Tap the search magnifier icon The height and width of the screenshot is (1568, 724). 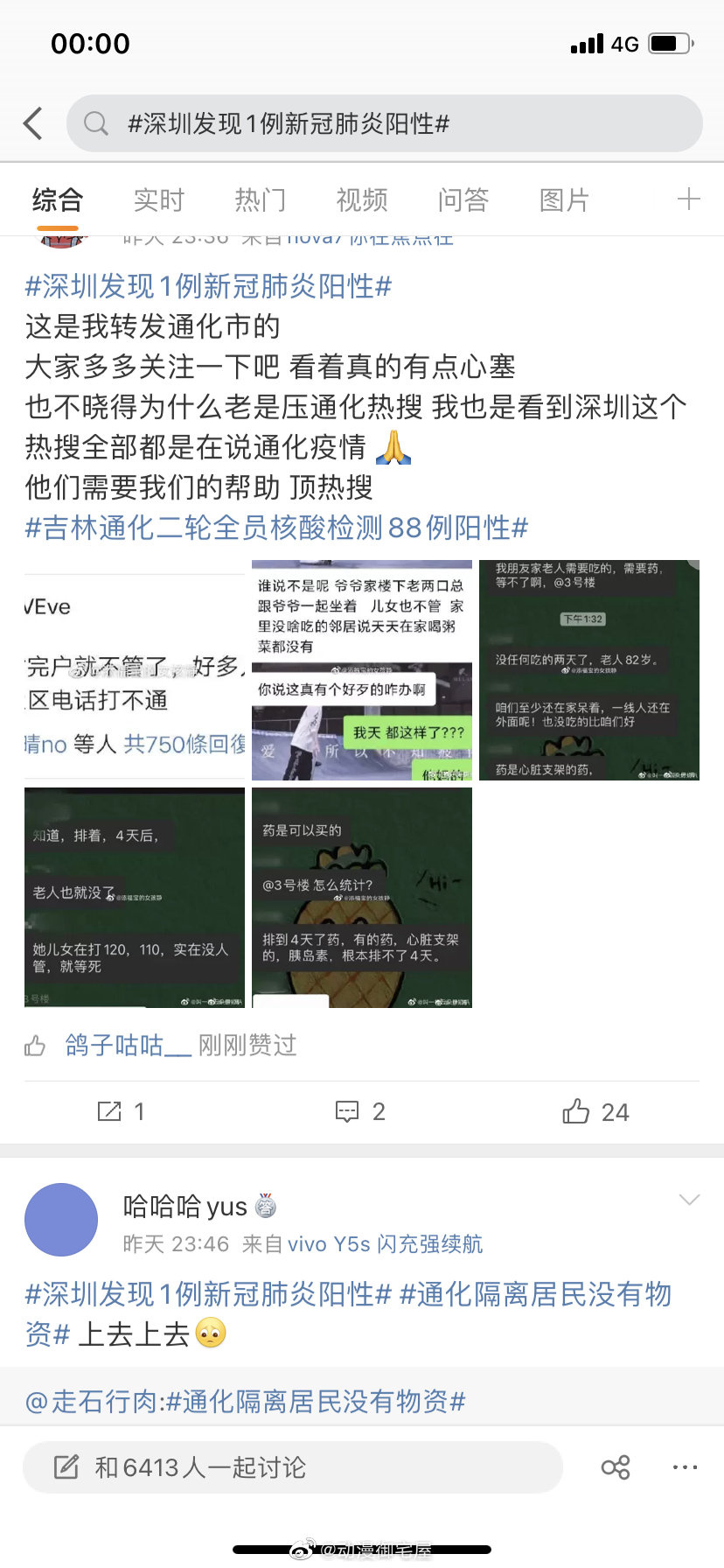click(x=96, y=124)
